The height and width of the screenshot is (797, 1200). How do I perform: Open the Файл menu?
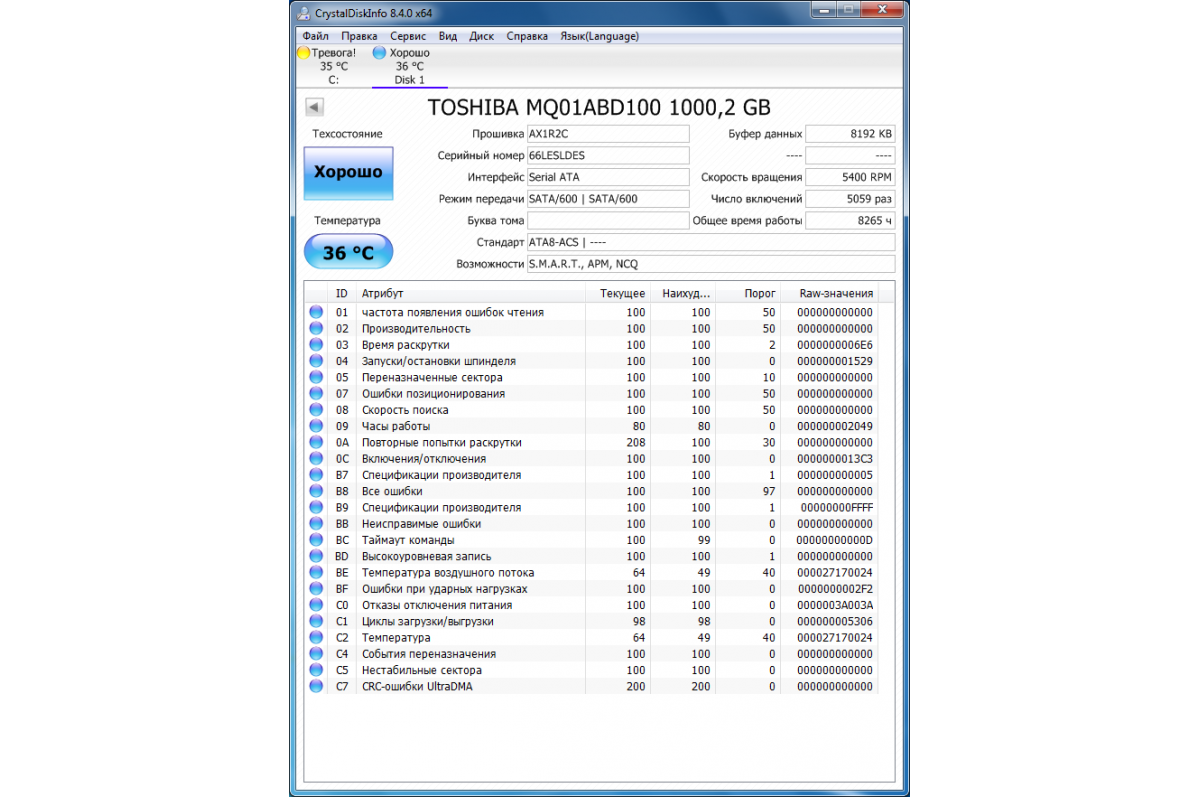[315, 36]
